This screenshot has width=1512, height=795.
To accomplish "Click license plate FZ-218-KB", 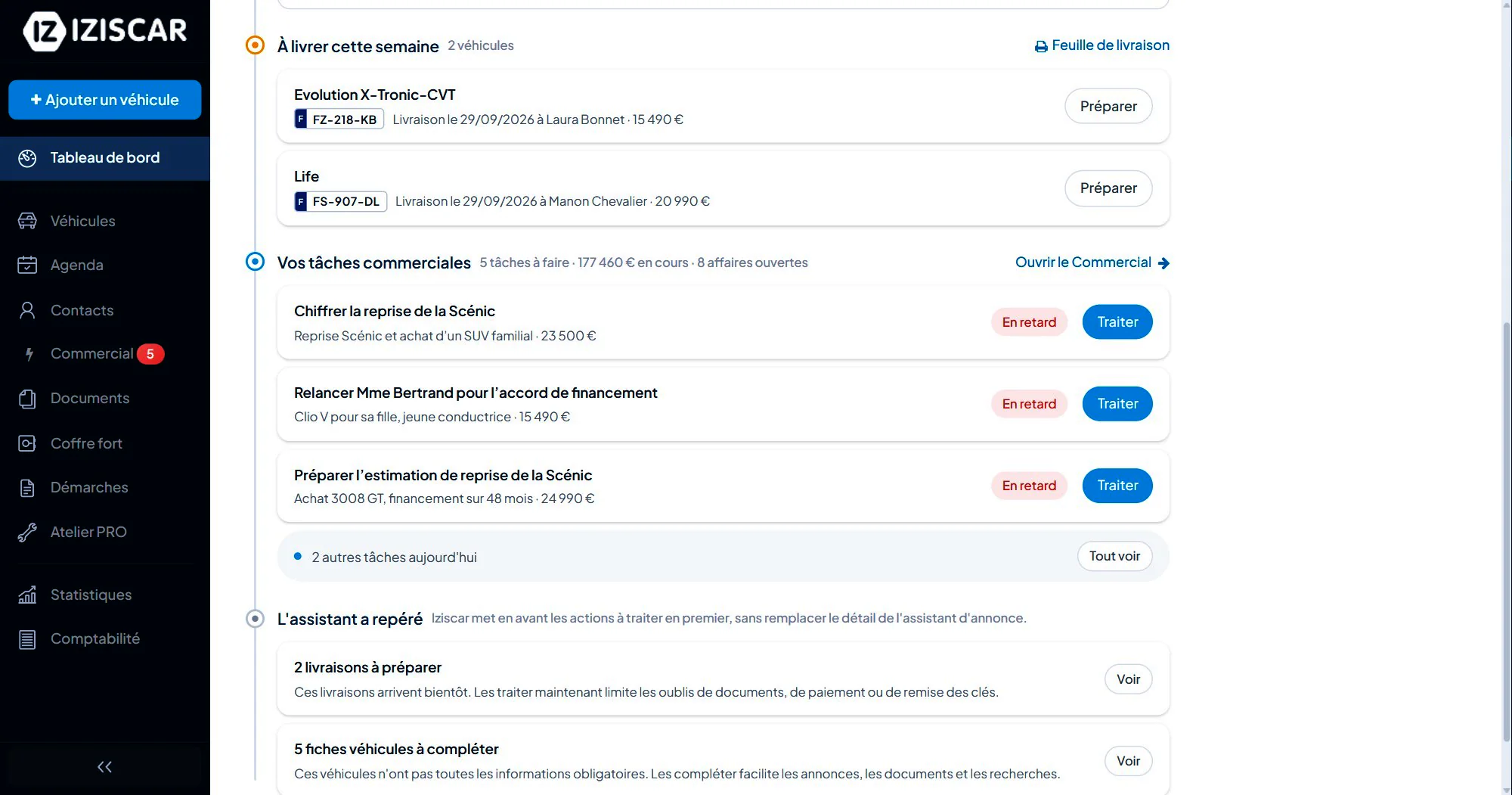I will [x=339, y=120].
